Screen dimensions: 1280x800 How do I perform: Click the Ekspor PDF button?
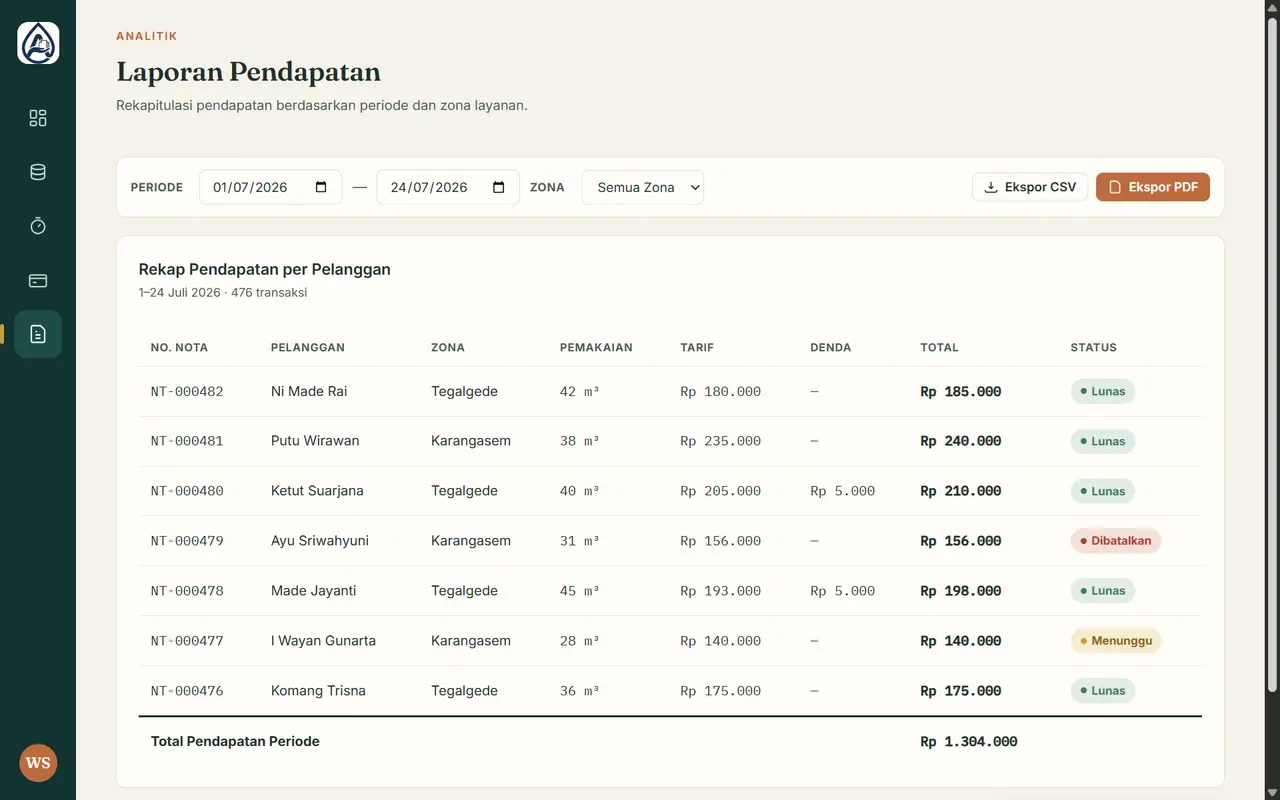tap(1153, 187)
